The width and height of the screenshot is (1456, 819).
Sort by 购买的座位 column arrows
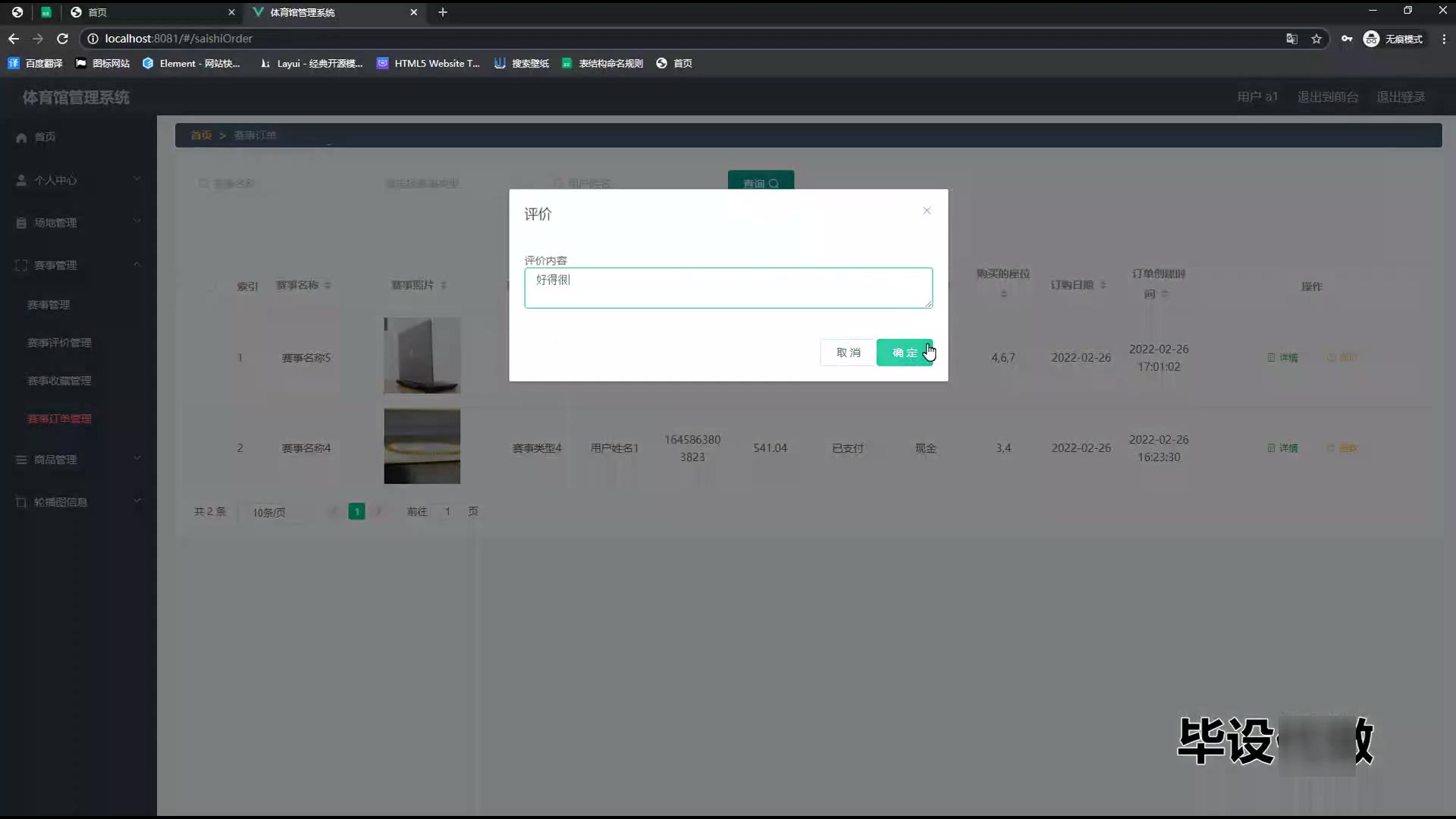1004,293
